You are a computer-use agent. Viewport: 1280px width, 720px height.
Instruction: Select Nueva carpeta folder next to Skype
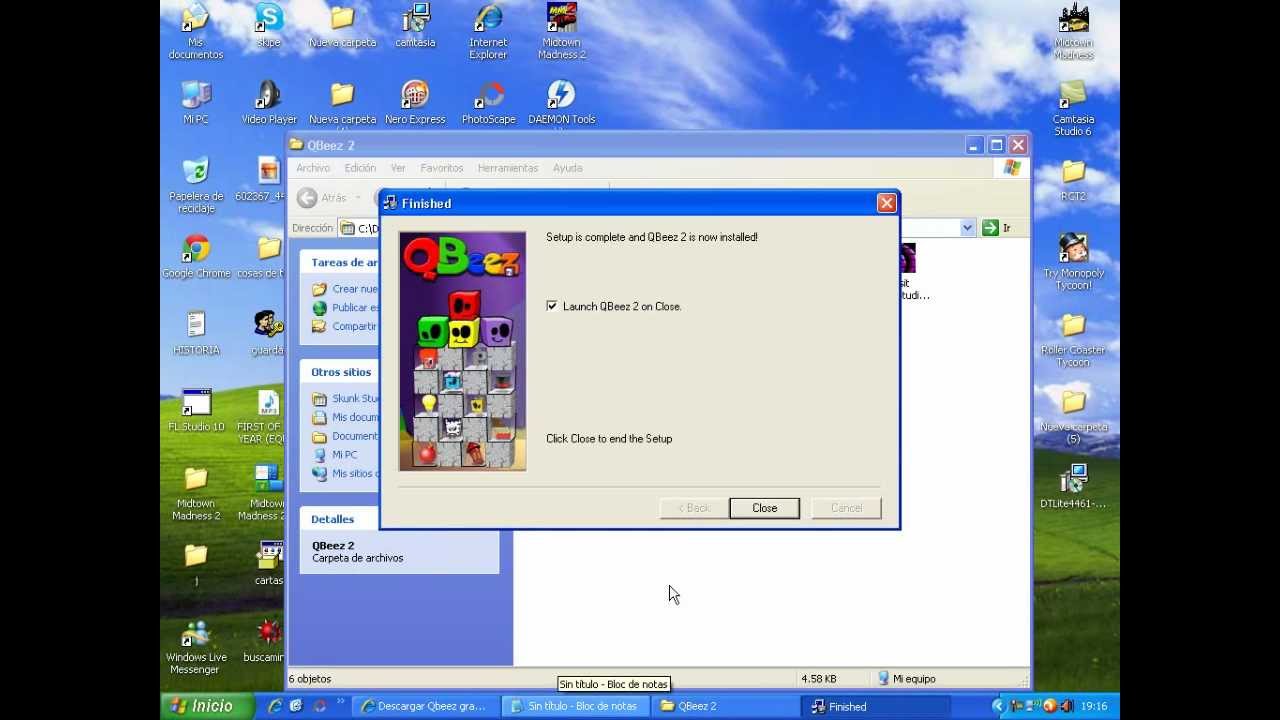click(342, 25)
